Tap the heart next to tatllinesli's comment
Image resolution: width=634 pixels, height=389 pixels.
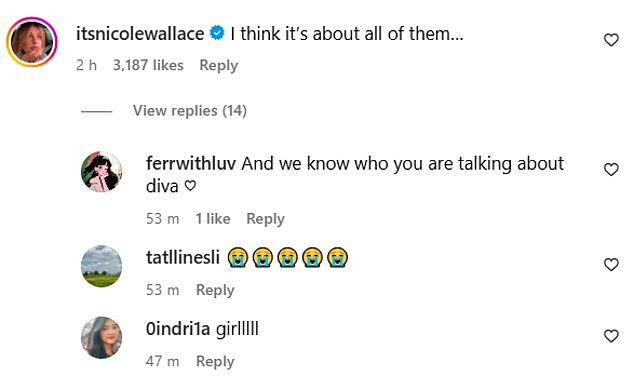coord(611,264)
